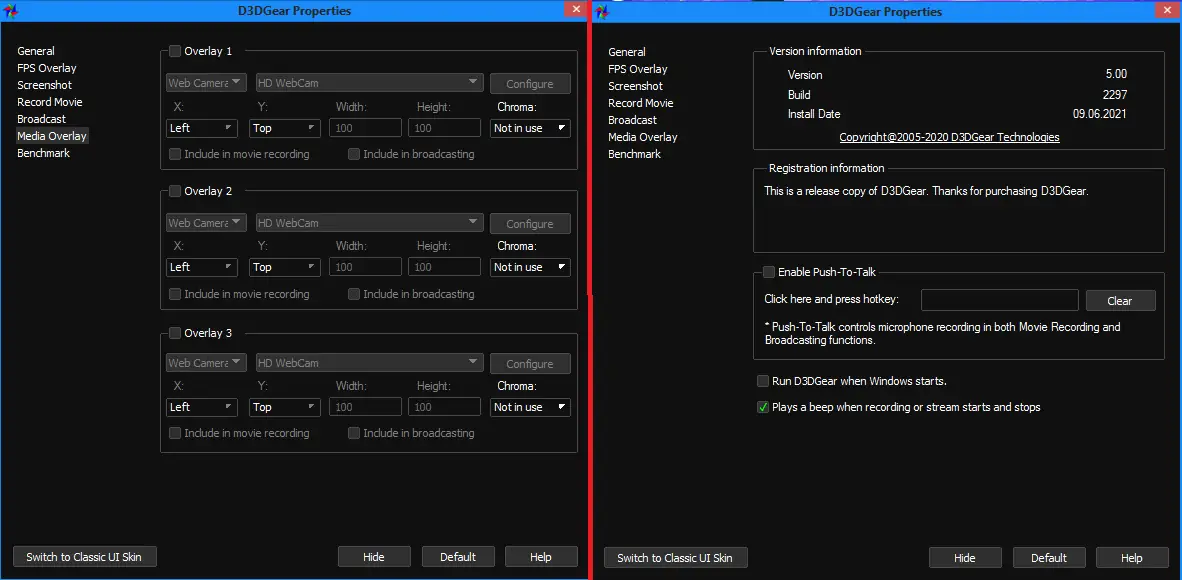
Task: Open Overlay 2 X position Left dropdown
Action: point(202,267)
